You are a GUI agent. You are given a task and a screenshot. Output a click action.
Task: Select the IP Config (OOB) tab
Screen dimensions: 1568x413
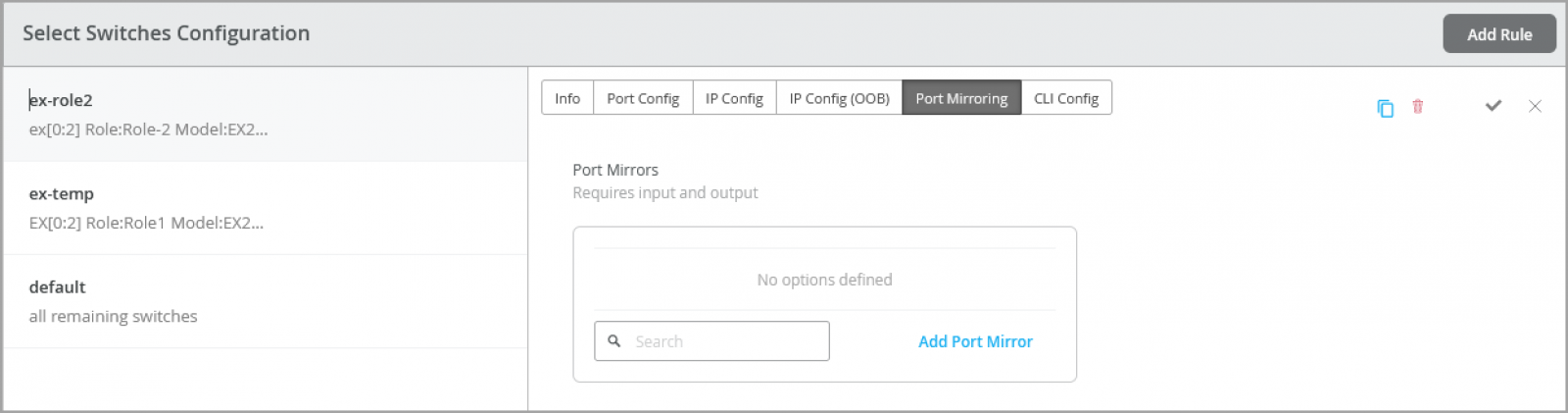tap(839, 98)
